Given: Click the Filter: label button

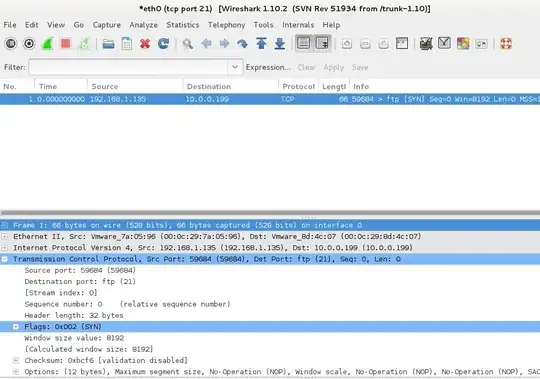Looking at the screenshot, I should [14, 67].
